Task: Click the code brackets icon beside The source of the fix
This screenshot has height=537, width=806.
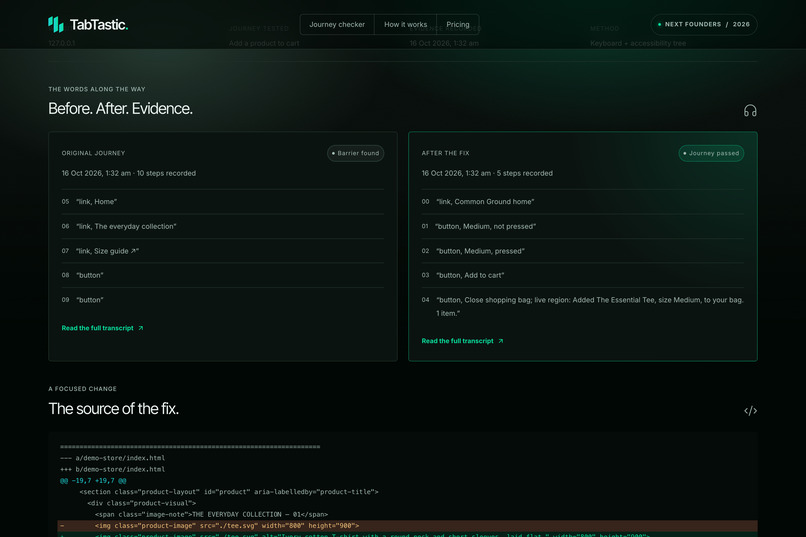Action: tap(750, 411)
